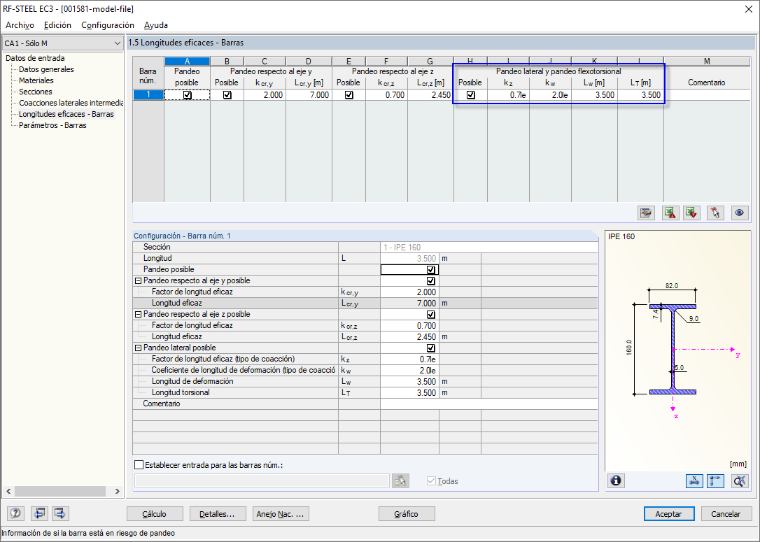This screenshot has height=542, width=760.
Task: Click table cell kz value 0.7le
Action: (508, 95)
